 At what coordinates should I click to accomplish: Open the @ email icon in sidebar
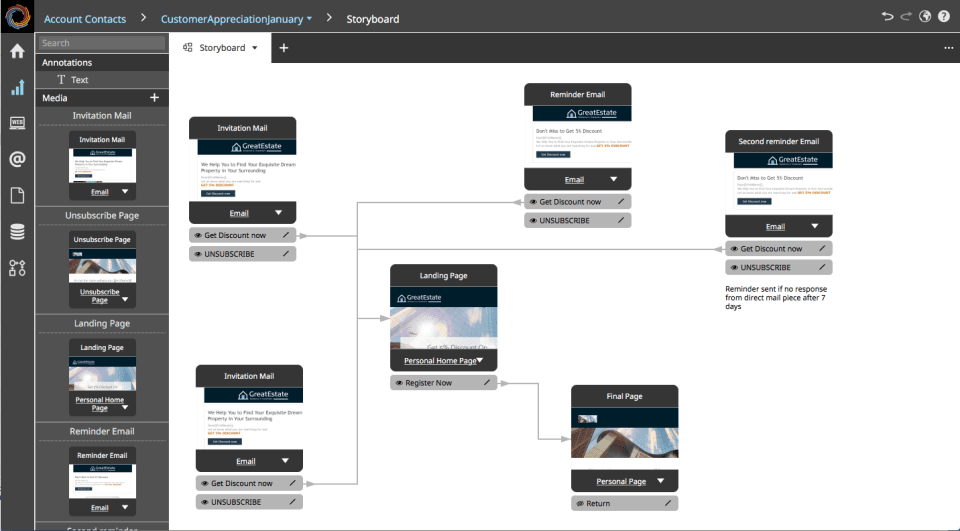(x=17, y=159)
